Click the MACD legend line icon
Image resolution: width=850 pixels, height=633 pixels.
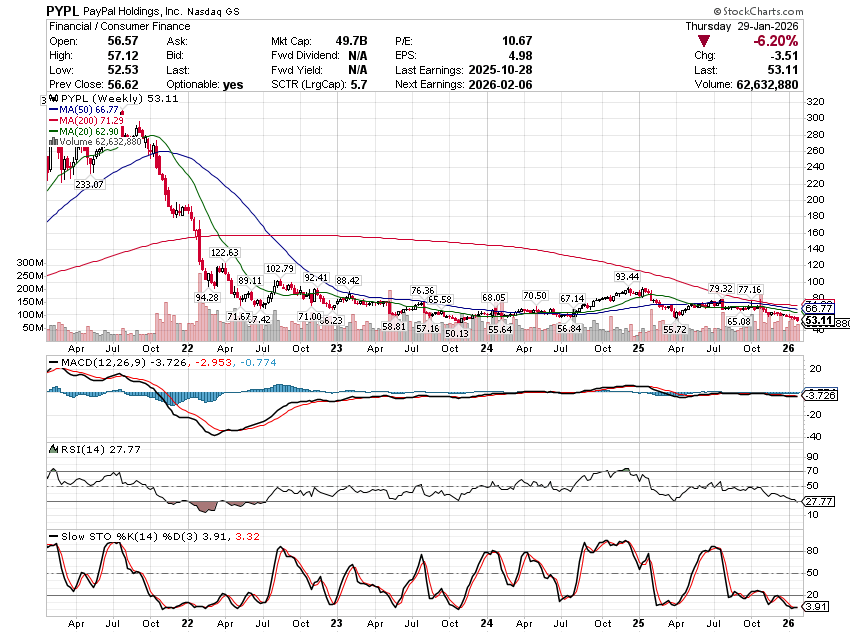[x=51, y=361]
